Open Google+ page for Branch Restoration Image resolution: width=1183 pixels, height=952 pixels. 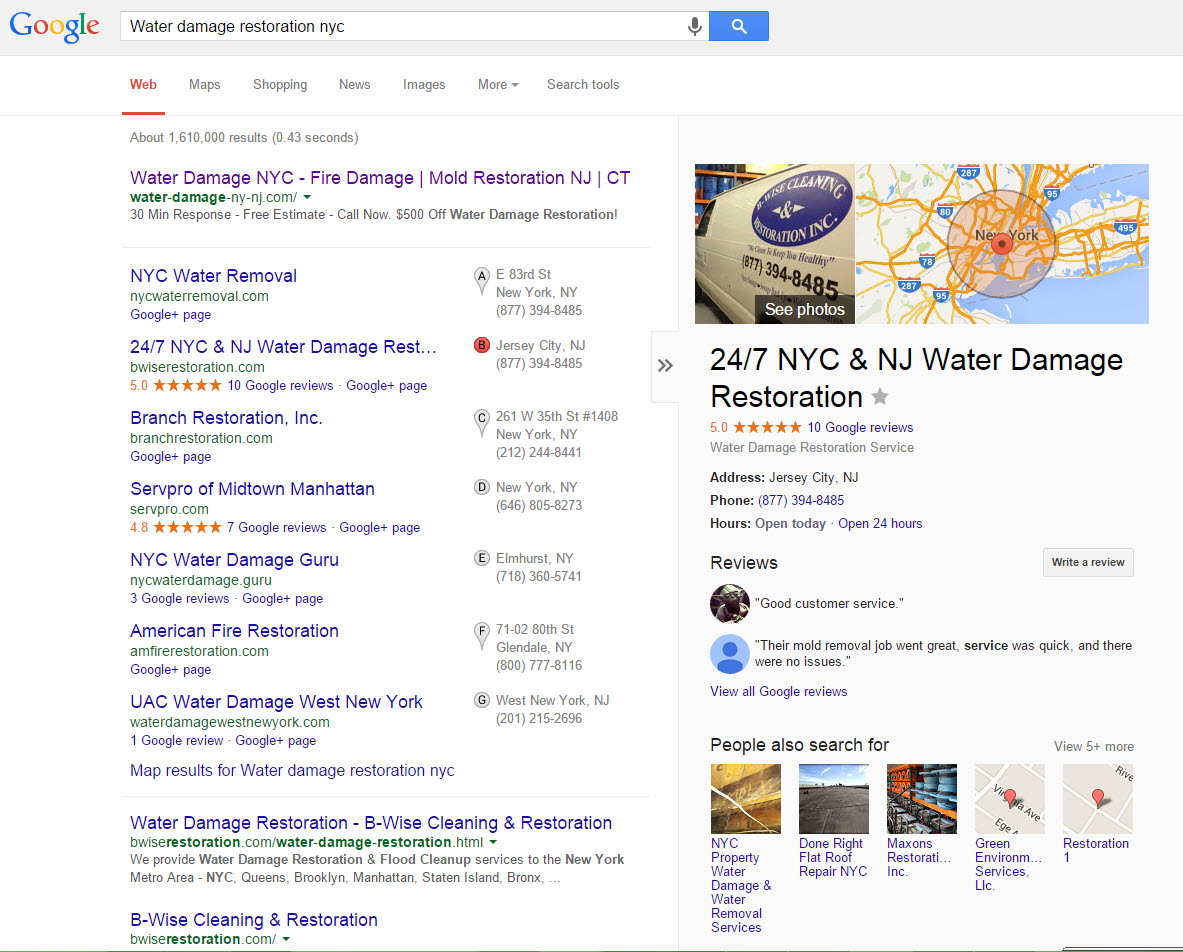(x=171, y=456)
